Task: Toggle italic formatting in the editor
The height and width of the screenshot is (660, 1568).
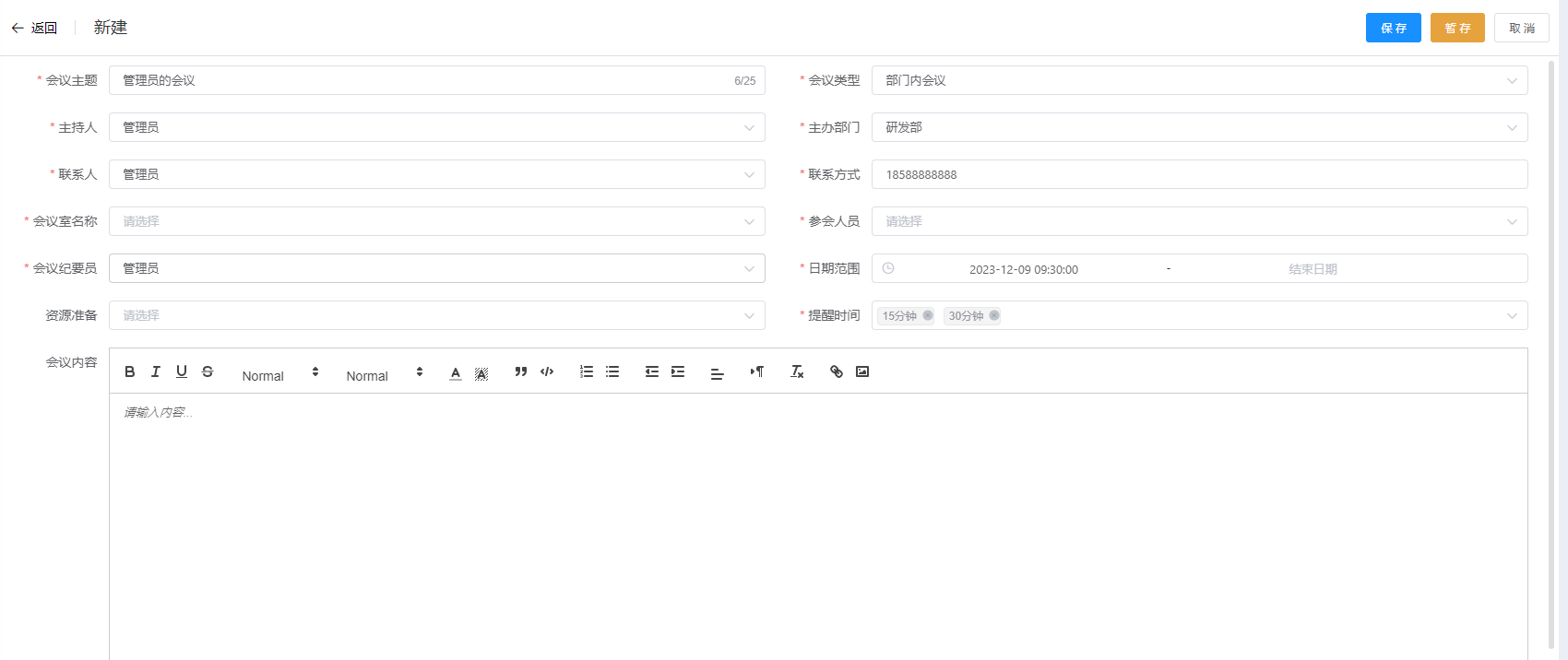Action: click(156, 371)
